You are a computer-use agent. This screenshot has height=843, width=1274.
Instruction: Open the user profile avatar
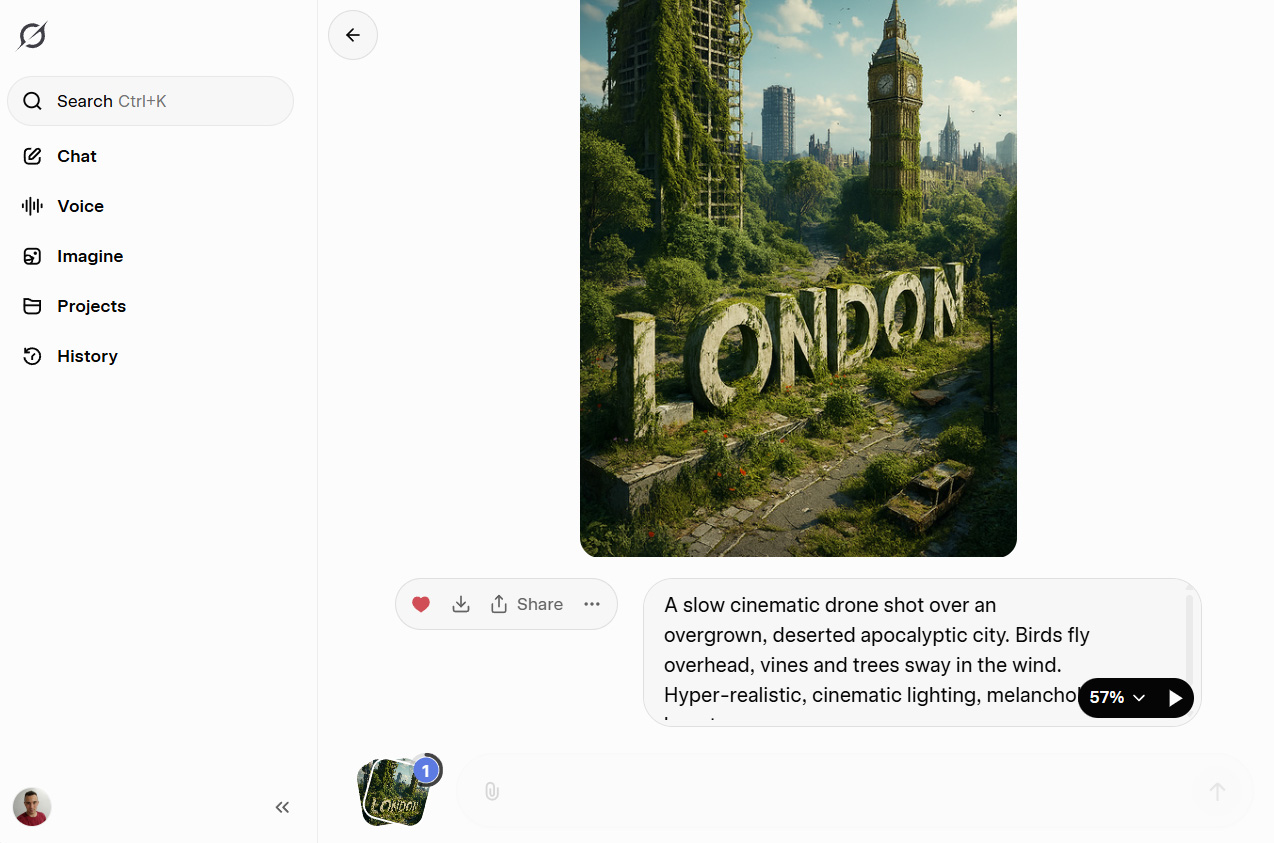pyautogui.click(x=32, y=806)
